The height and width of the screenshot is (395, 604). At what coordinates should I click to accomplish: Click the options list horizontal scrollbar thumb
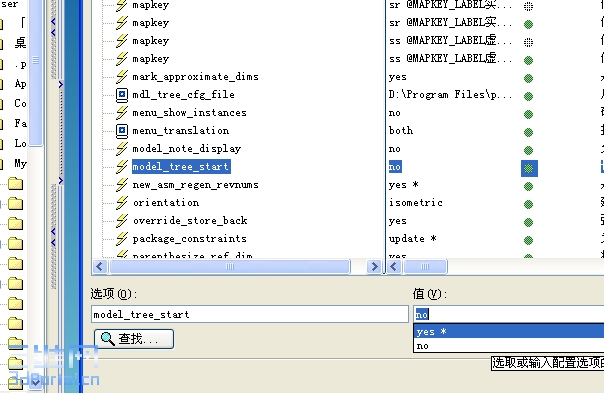point(230,267)
